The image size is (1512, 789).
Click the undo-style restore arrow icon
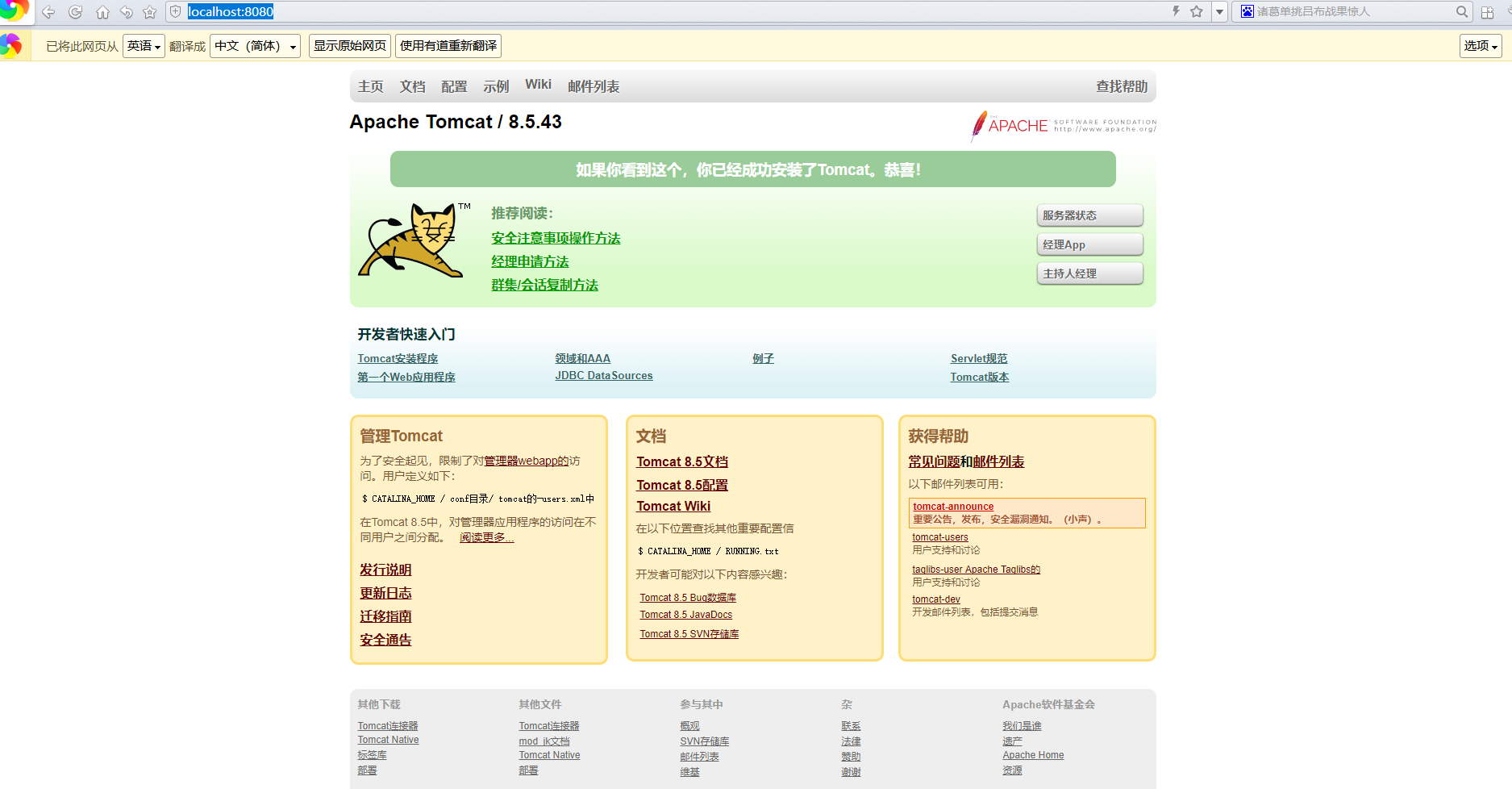click(126, 12)
